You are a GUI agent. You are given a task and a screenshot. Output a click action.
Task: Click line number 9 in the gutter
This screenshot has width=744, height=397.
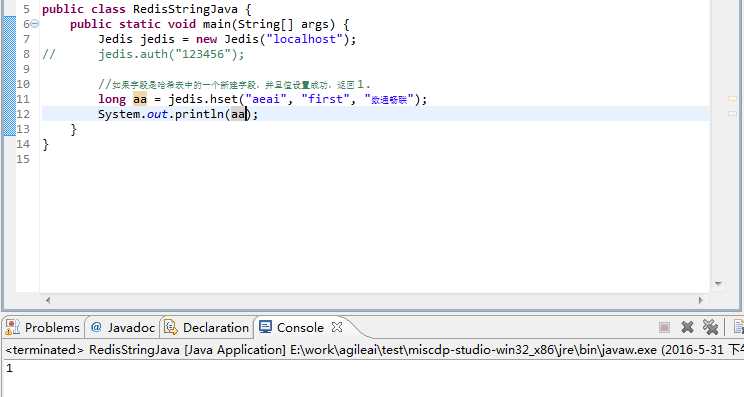[x=26, y=69]
